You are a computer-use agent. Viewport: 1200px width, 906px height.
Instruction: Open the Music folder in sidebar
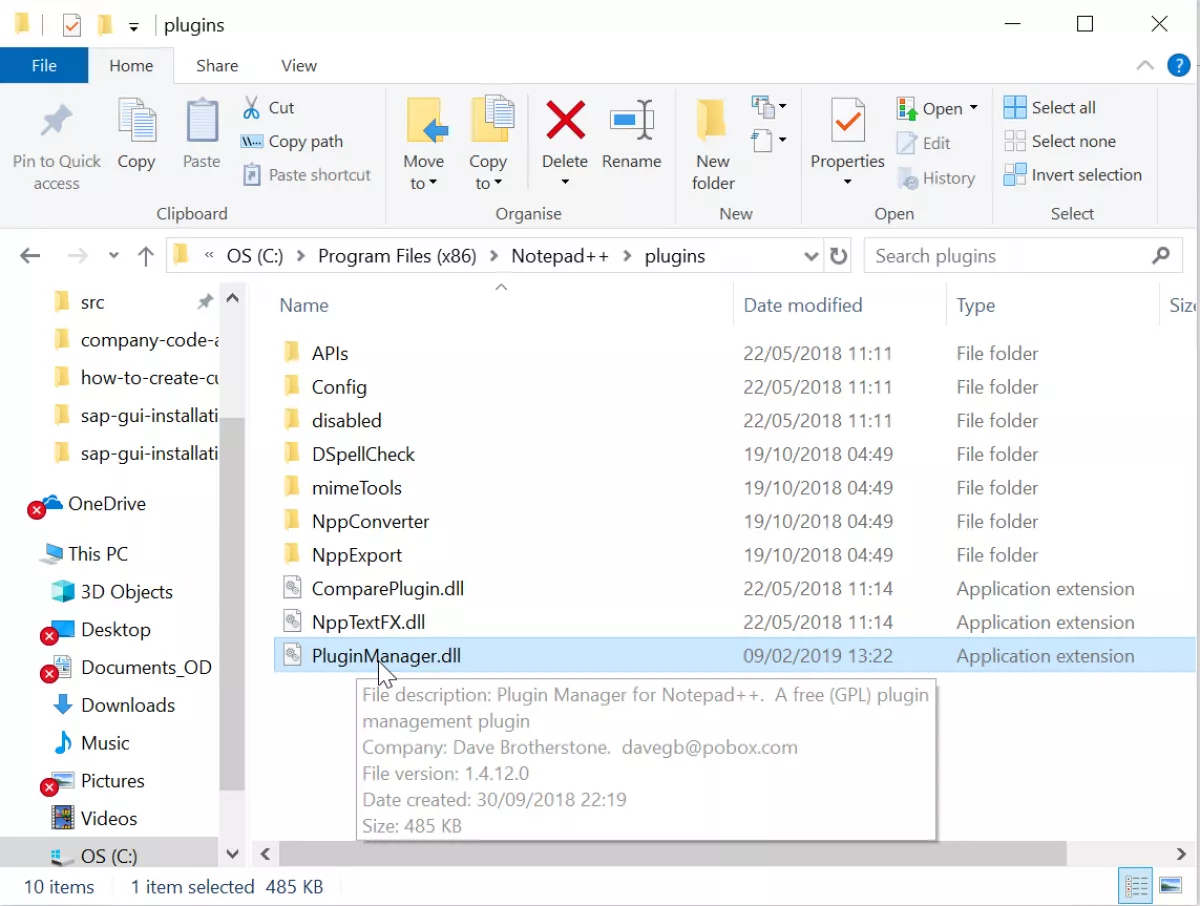105,743
